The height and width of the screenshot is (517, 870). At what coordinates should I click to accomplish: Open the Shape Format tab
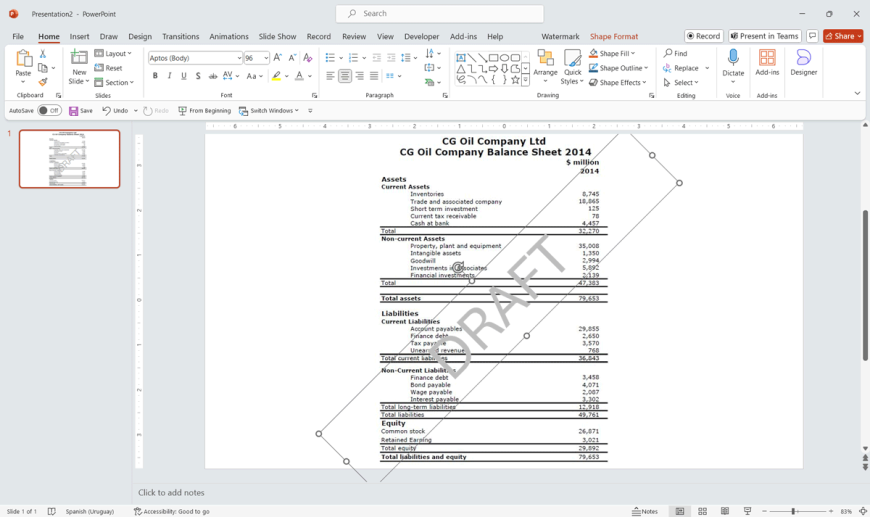614,36
